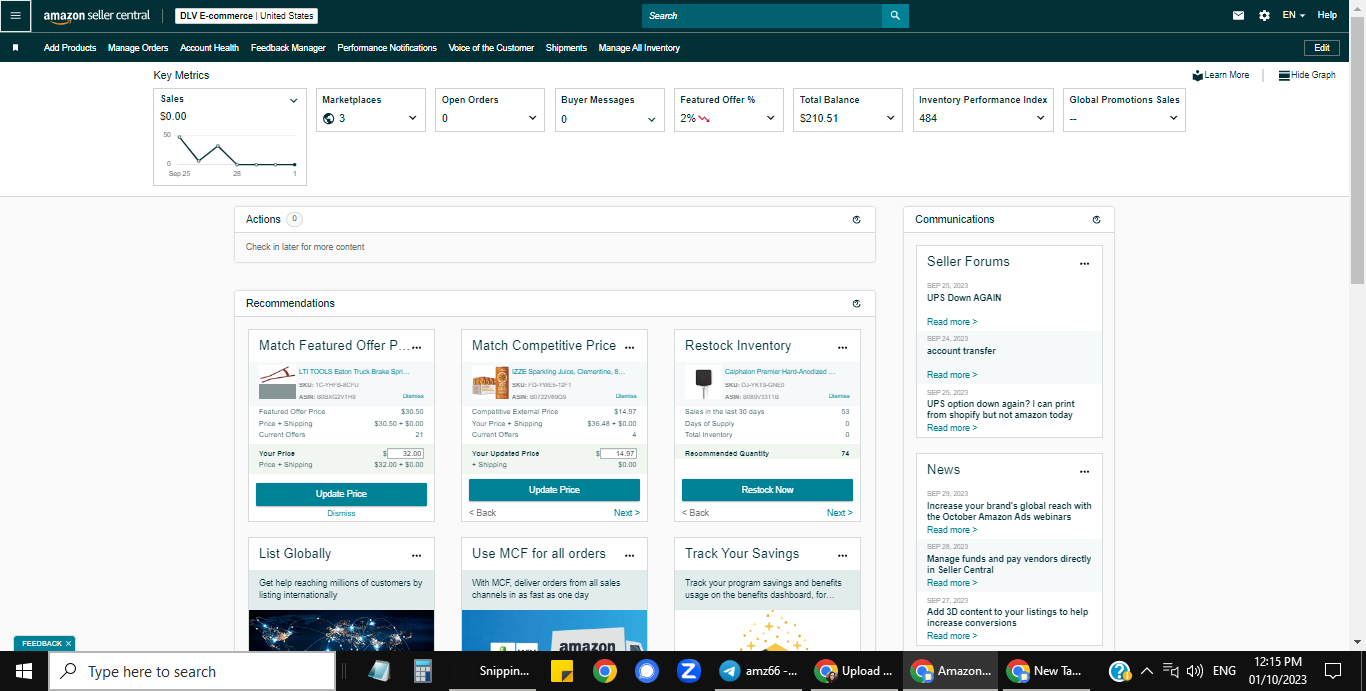Viewport: 1366px width, 691px height.
Task: Expand the Featured Offer % dropdown
Action: [x=771, y=118]
